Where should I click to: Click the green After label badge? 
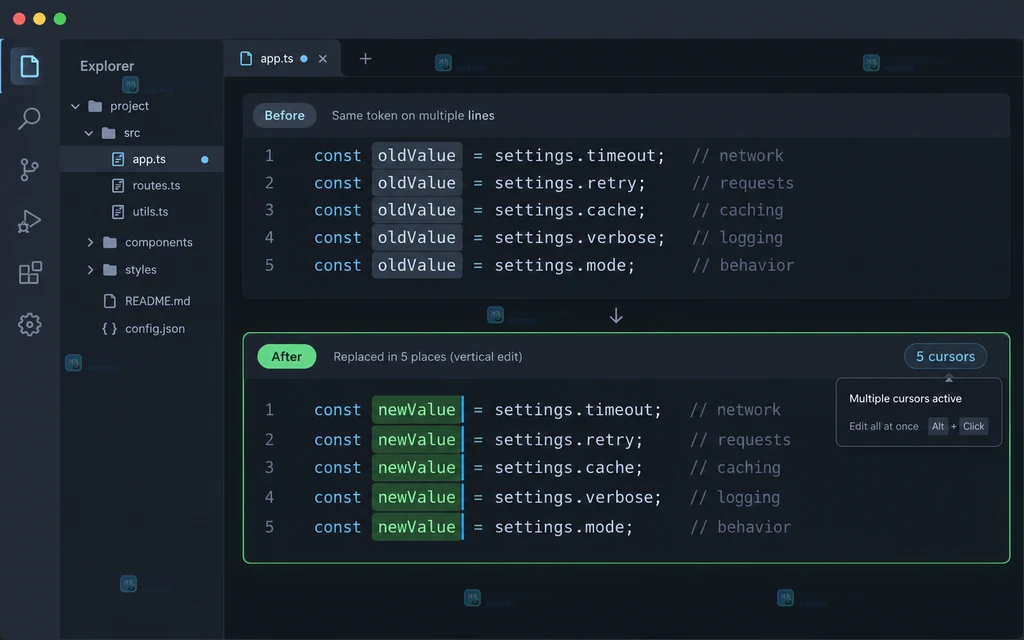[287, 357]
